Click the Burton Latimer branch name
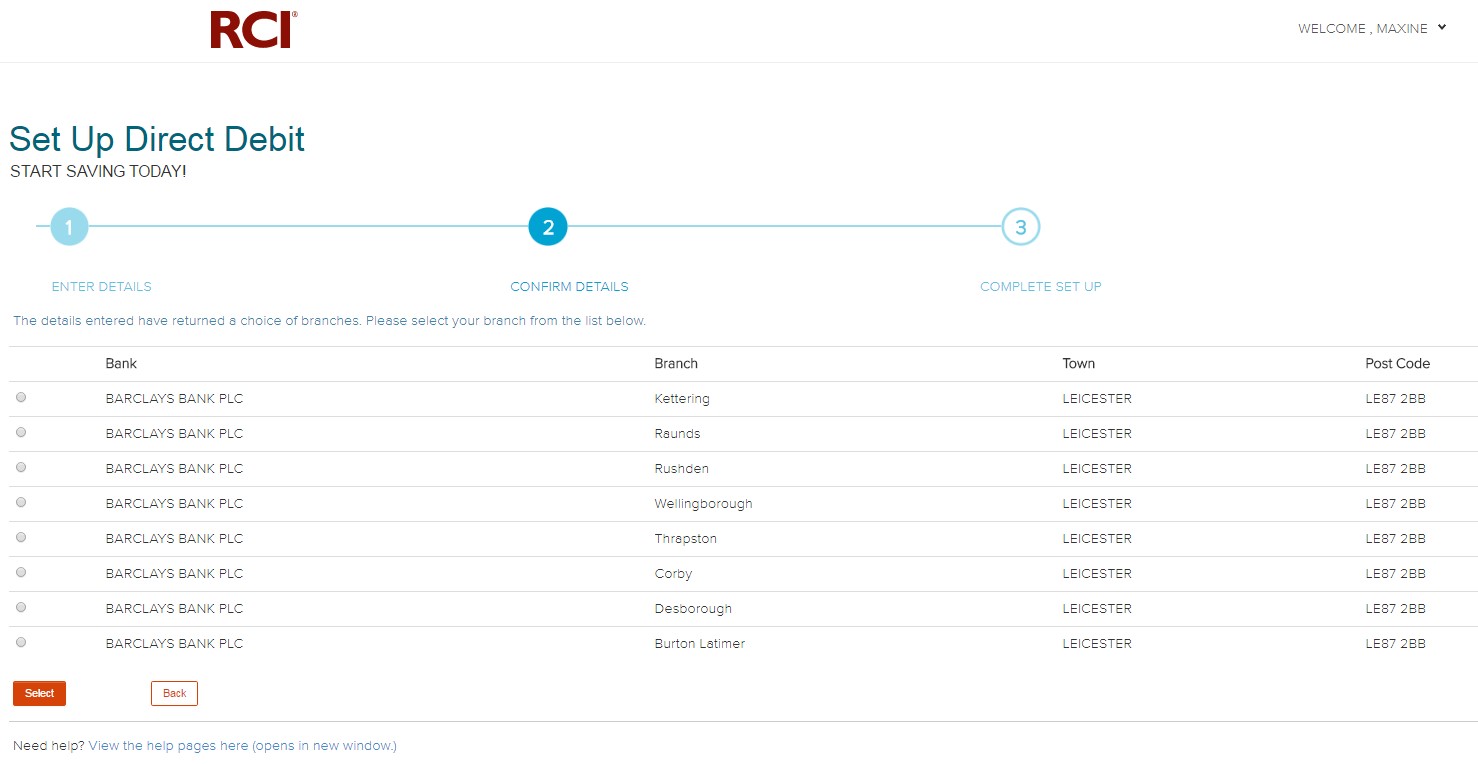 (699, 644)
